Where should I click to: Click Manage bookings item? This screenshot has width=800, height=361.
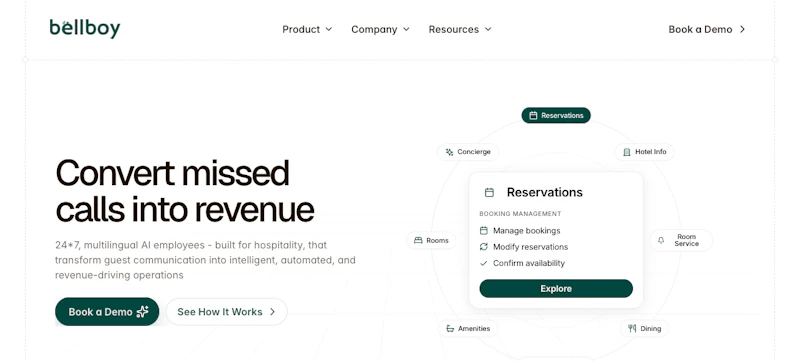(x=527, y=230)
